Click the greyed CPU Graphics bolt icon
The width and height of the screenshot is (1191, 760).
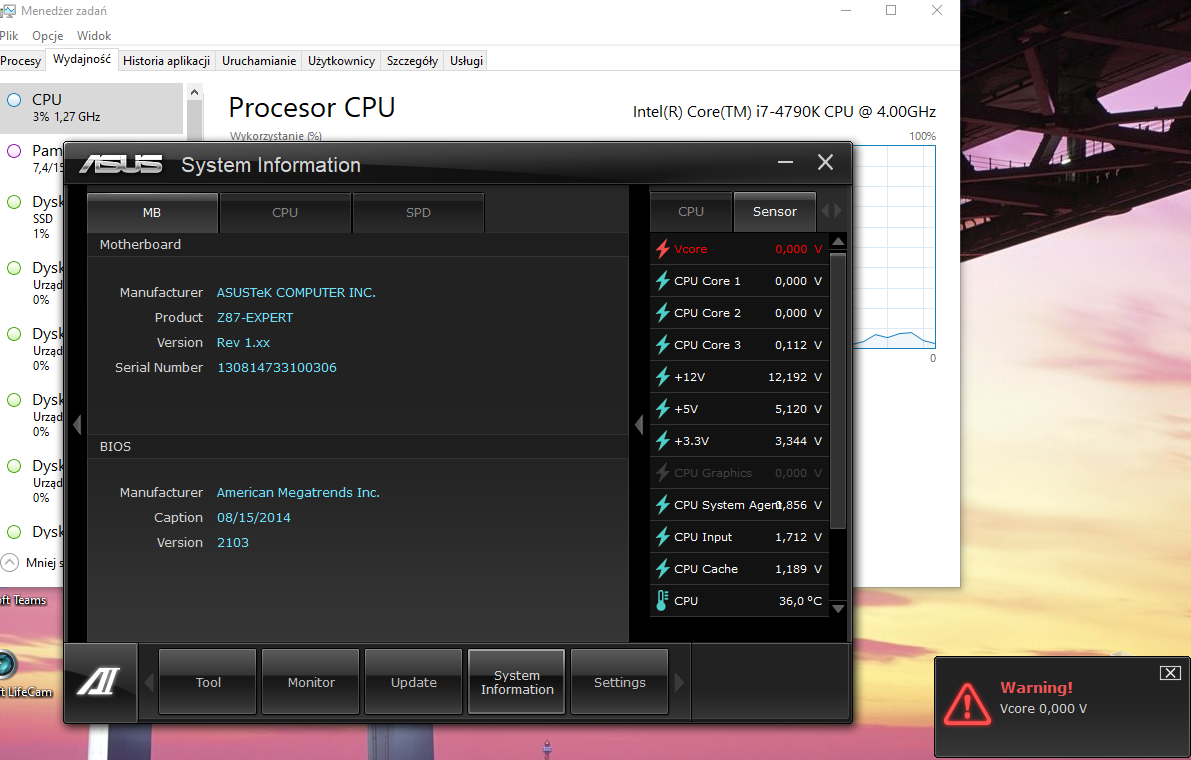point(662,472)
